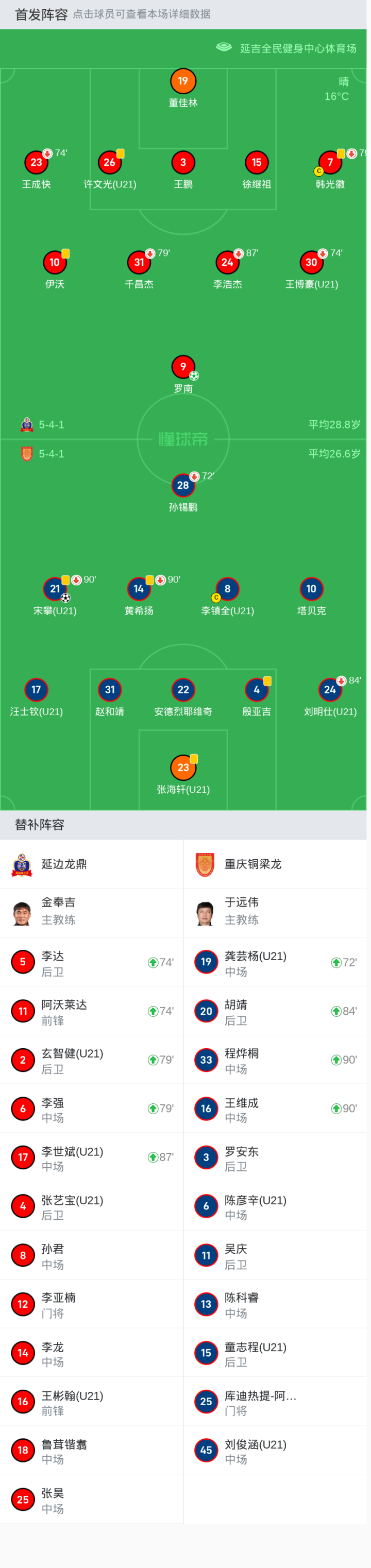Open substitute 龚芸杨(U21) entry
The image size is (371, 1568).
[275, 962]
